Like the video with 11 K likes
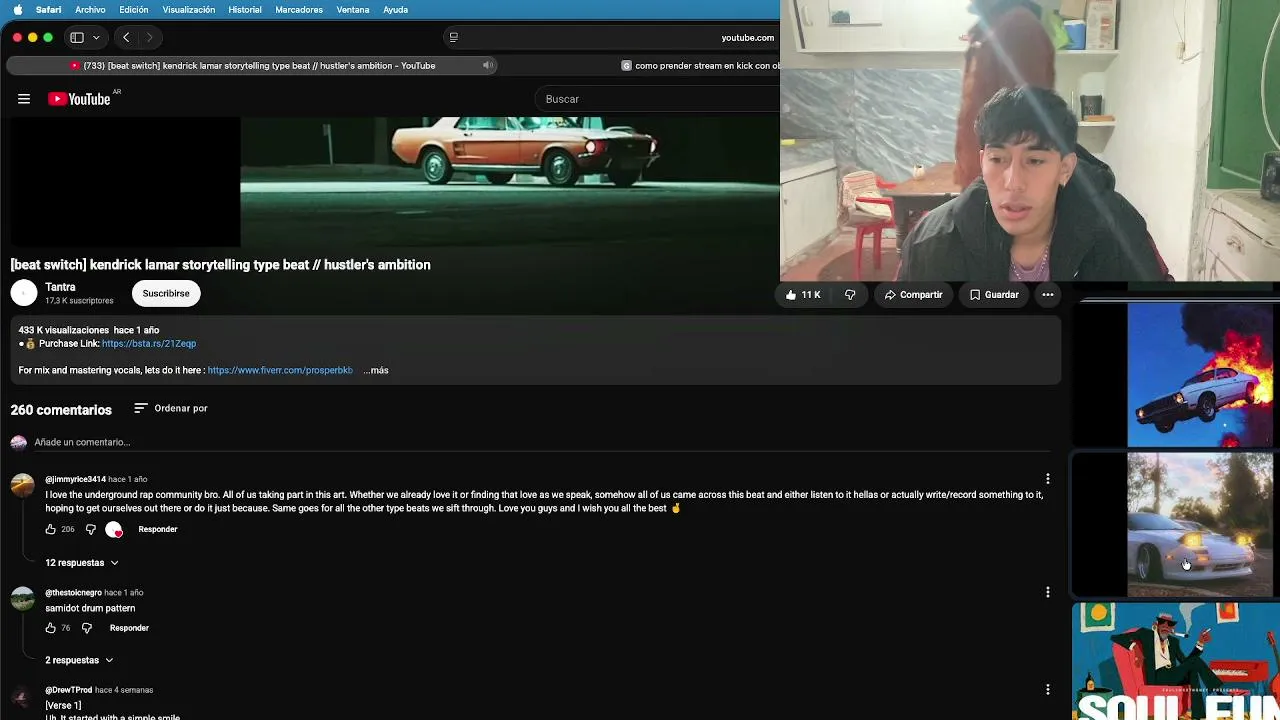1280x720 pixels. pos(803,295)
